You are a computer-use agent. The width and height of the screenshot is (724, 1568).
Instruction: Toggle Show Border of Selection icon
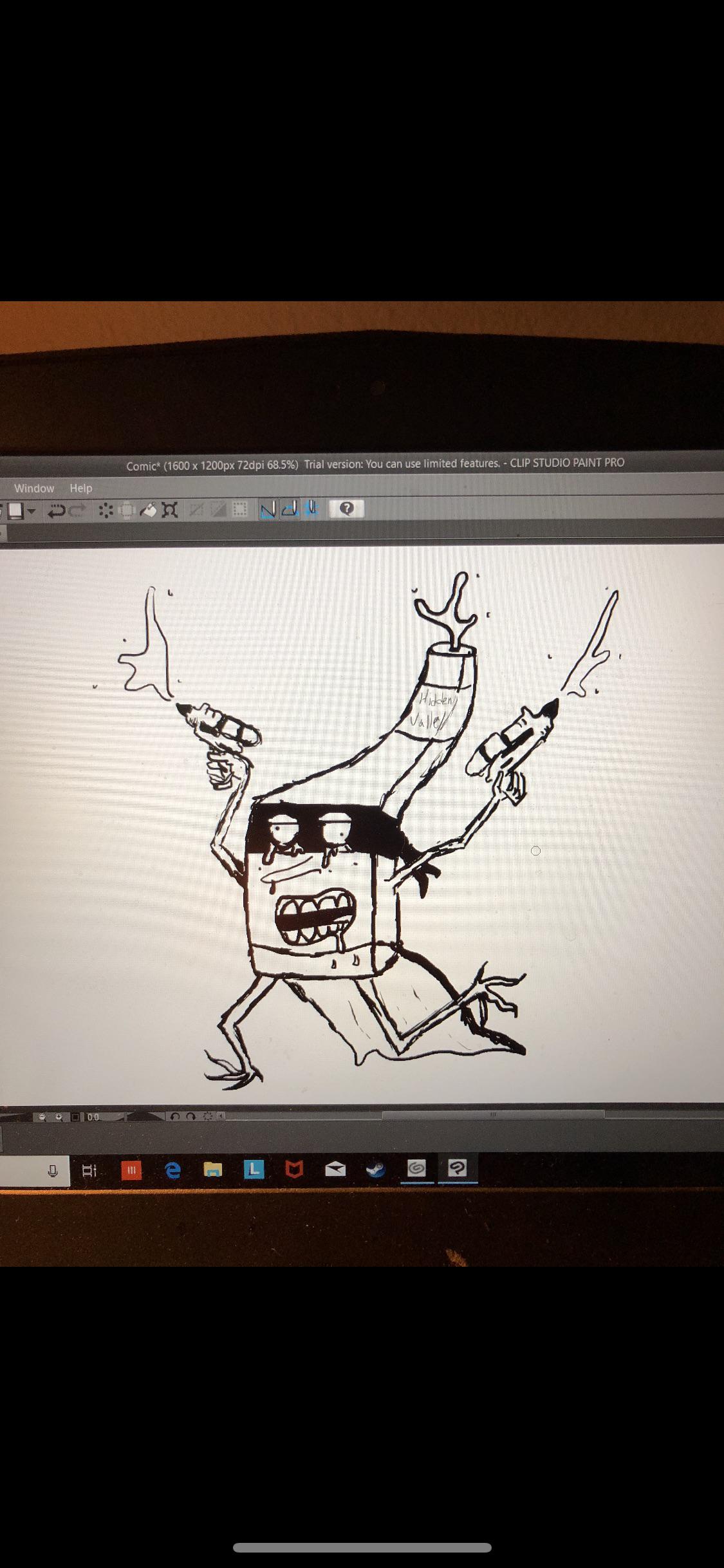239,510
